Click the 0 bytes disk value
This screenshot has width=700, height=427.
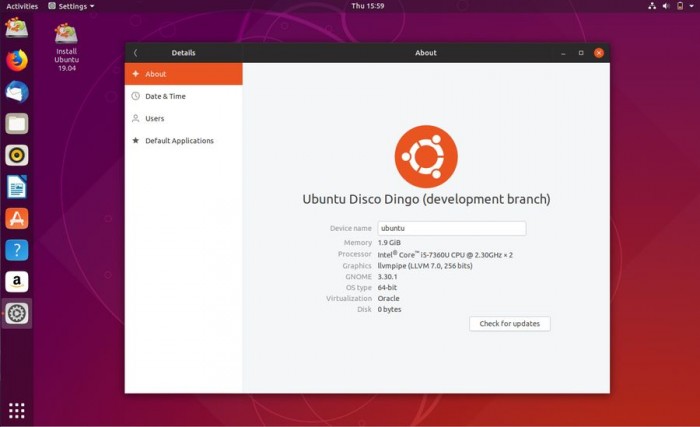pos(389,309)
